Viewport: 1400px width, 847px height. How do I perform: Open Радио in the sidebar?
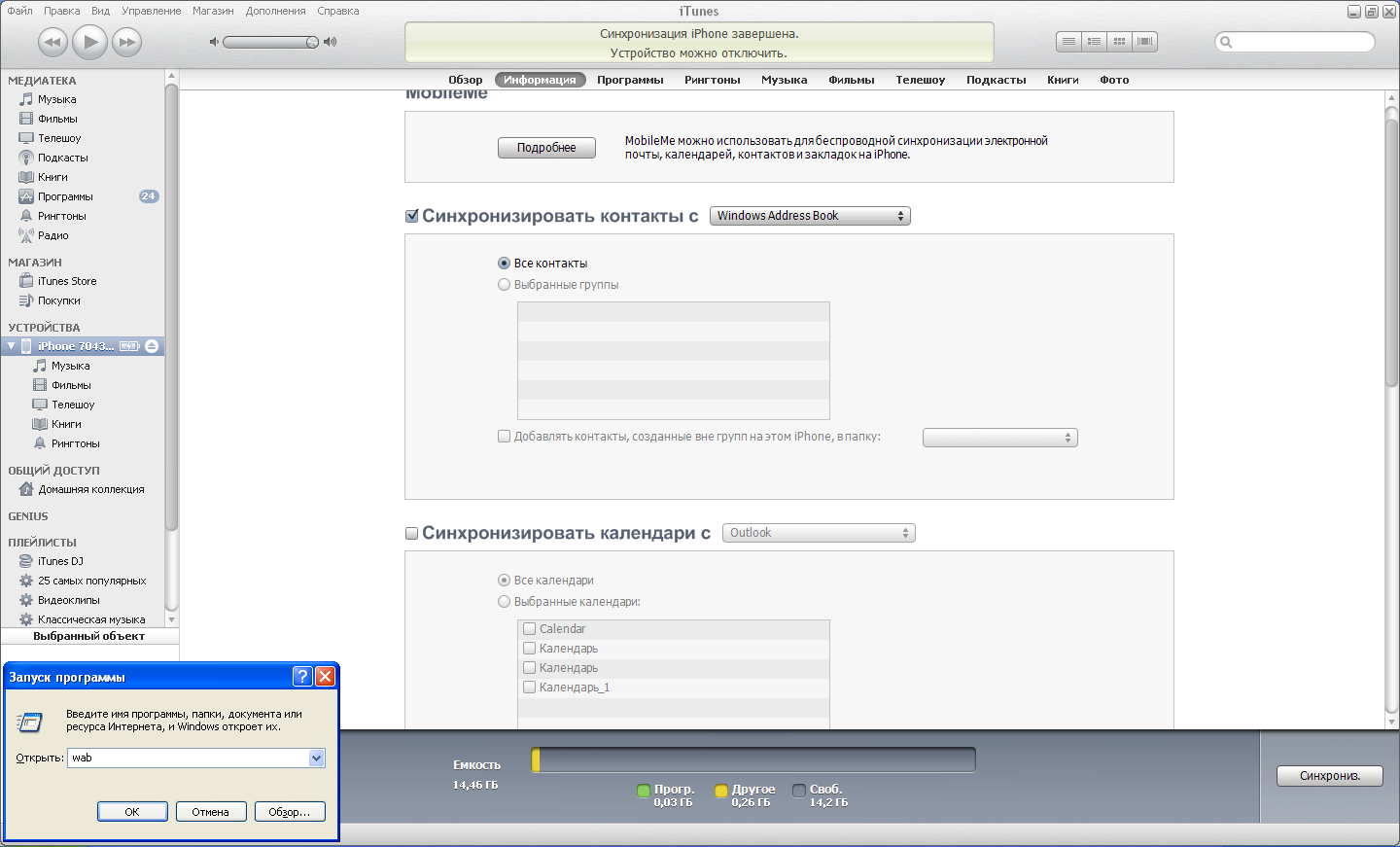coord(52,235)
